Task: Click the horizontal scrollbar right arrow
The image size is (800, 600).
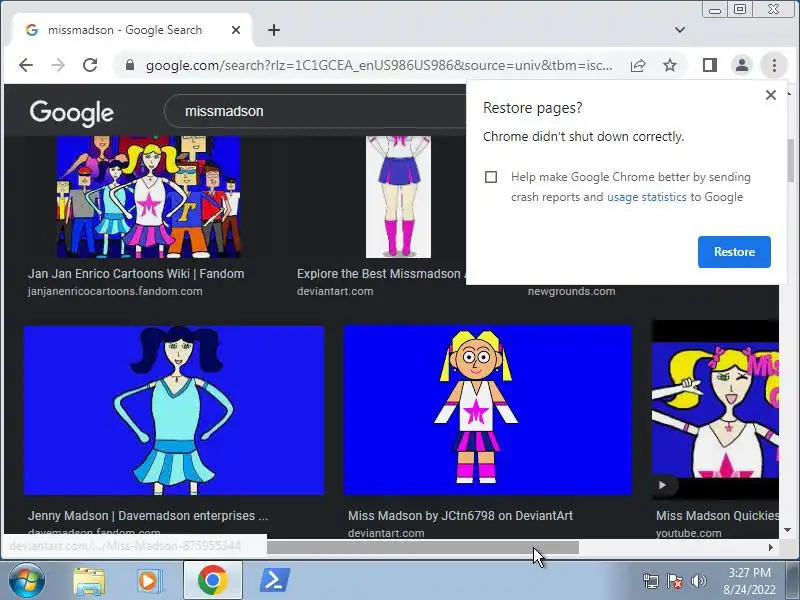Action: [770, 547]
